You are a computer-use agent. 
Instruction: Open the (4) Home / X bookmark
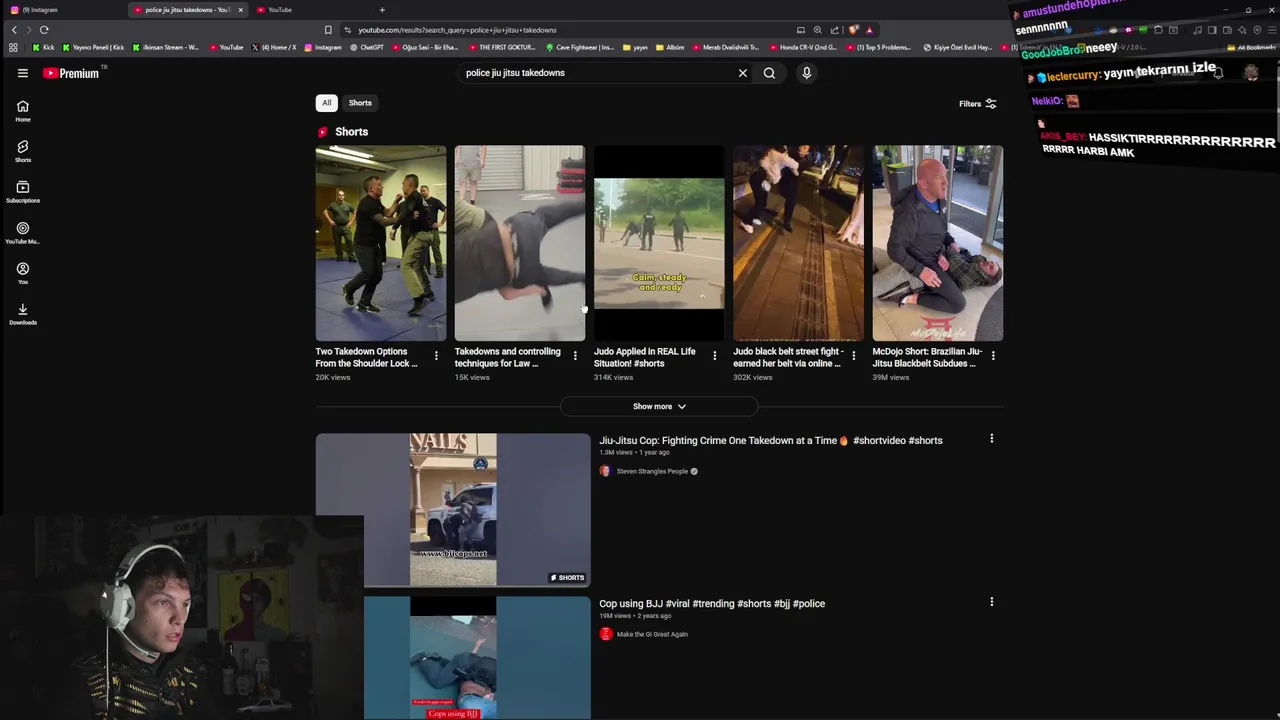273,47
